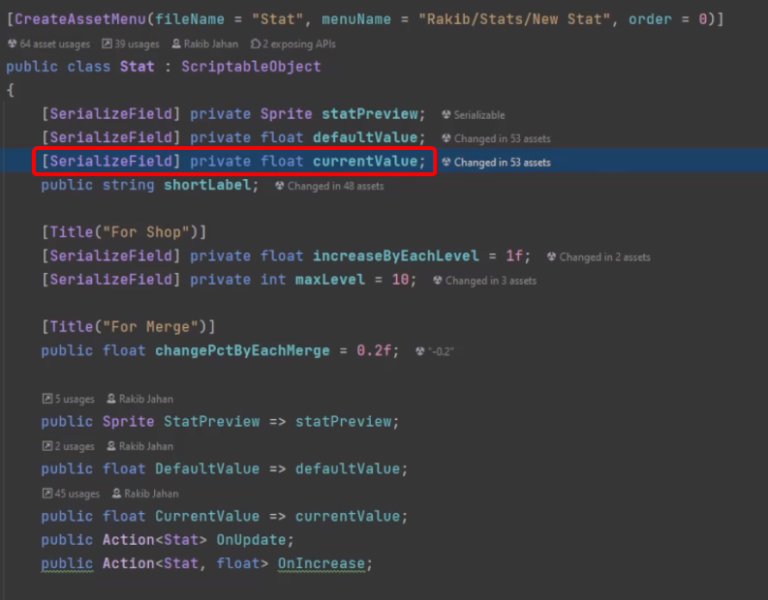Click the usages icon beside "5 usages"
768x600 pixels.
(47, 399)
